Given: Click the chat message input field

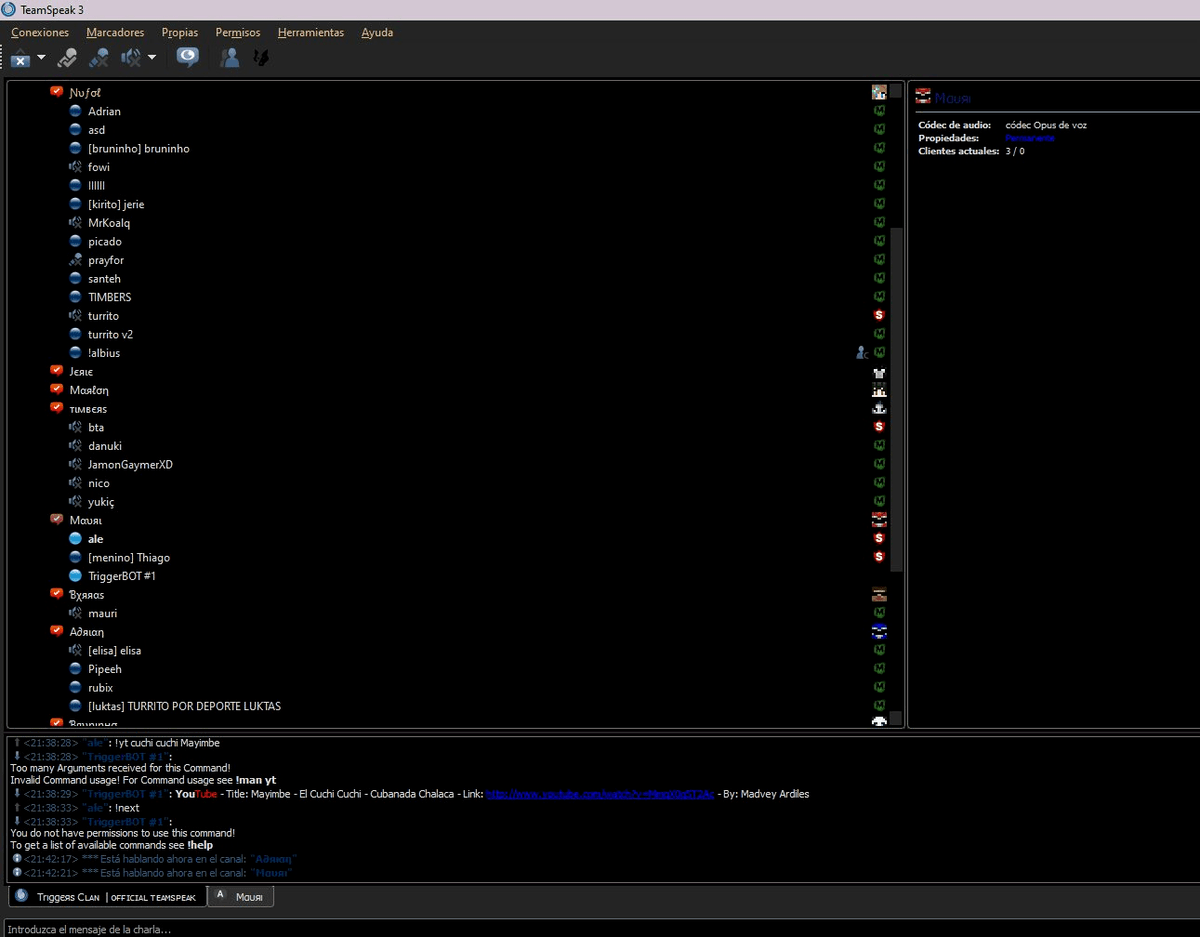Looking at the screenshot, I should (600, 929).
